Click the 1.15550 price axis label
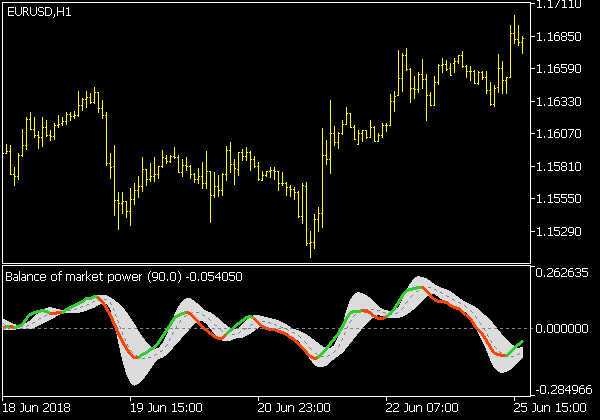 click(558, 199)
